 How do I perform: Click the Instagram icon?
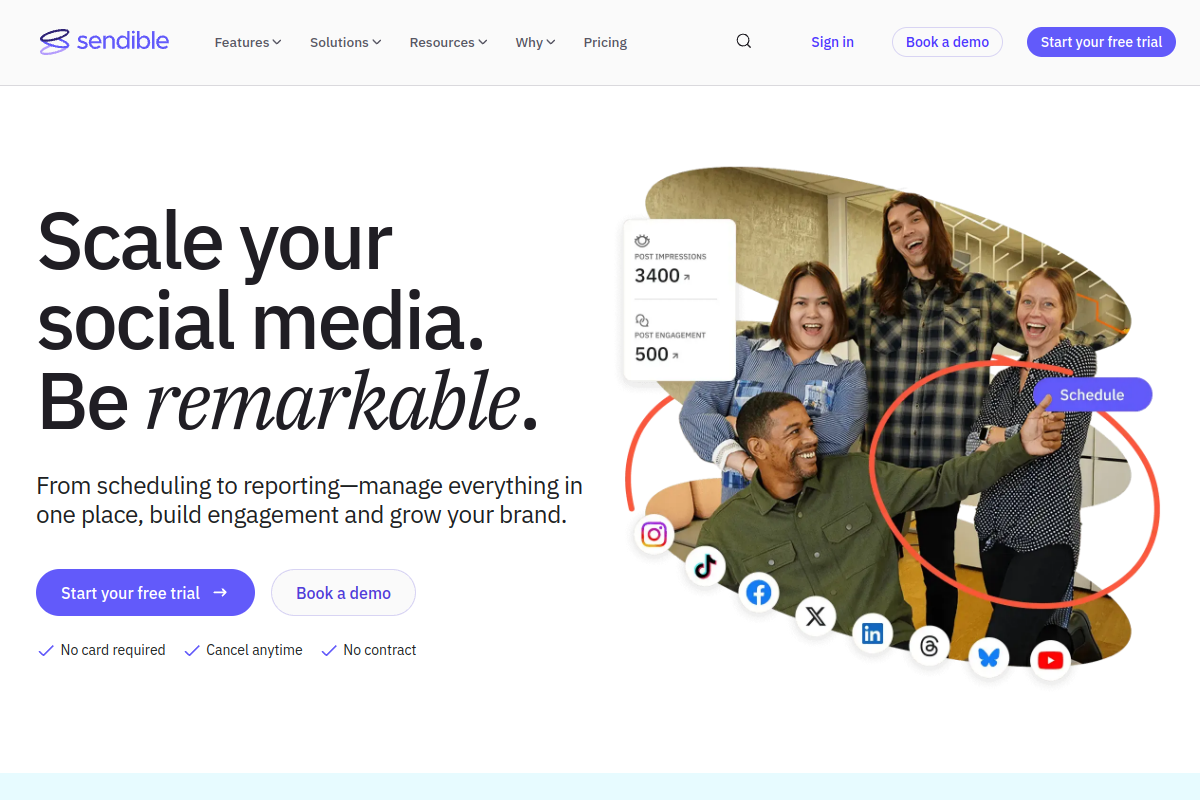tap(654, 534)
